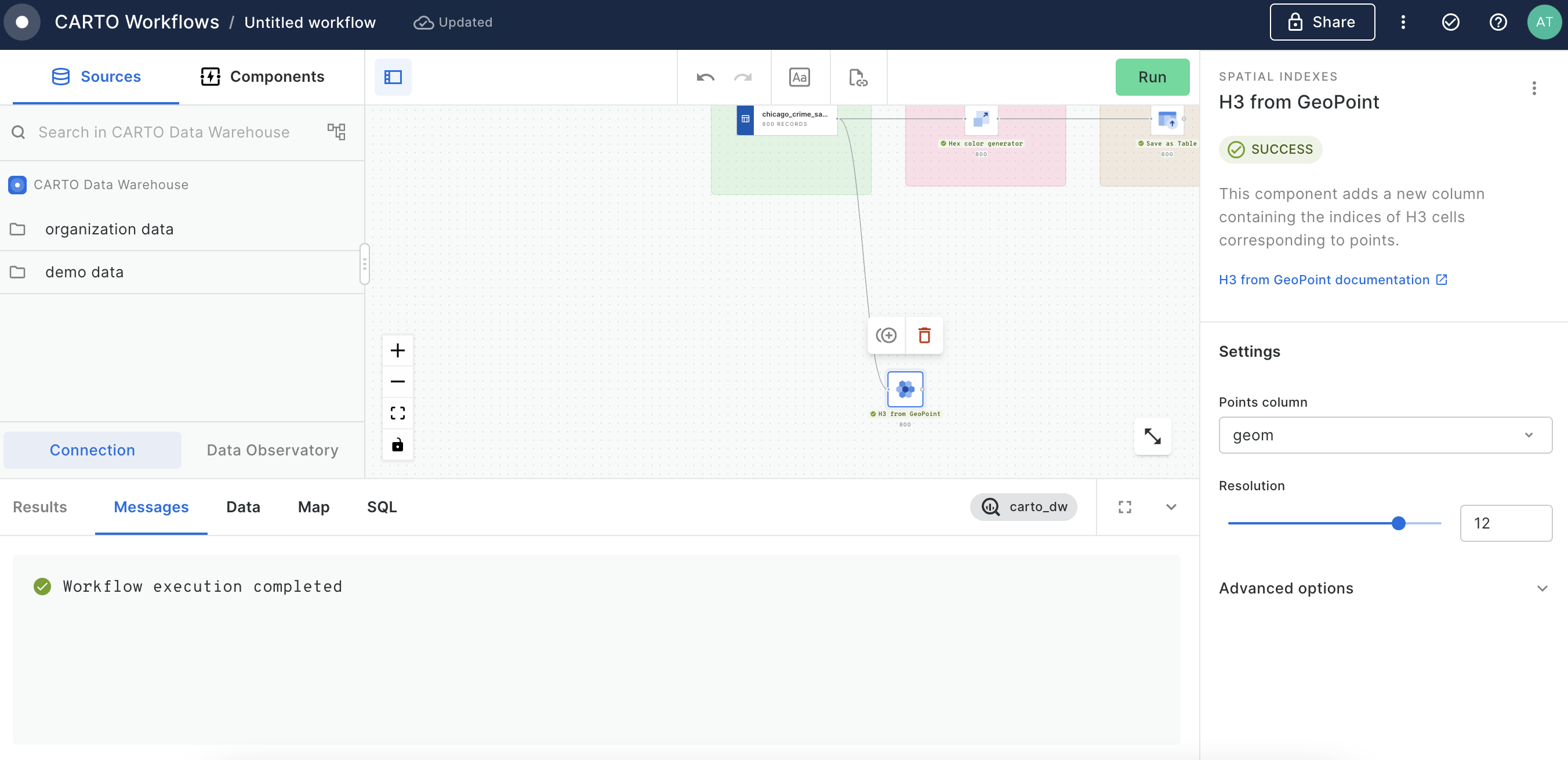Image resolution: width=1568 pixels, height=760 pixels.
Task: Click the Workflow execution completed message
Action: click(x=202, y=587)
